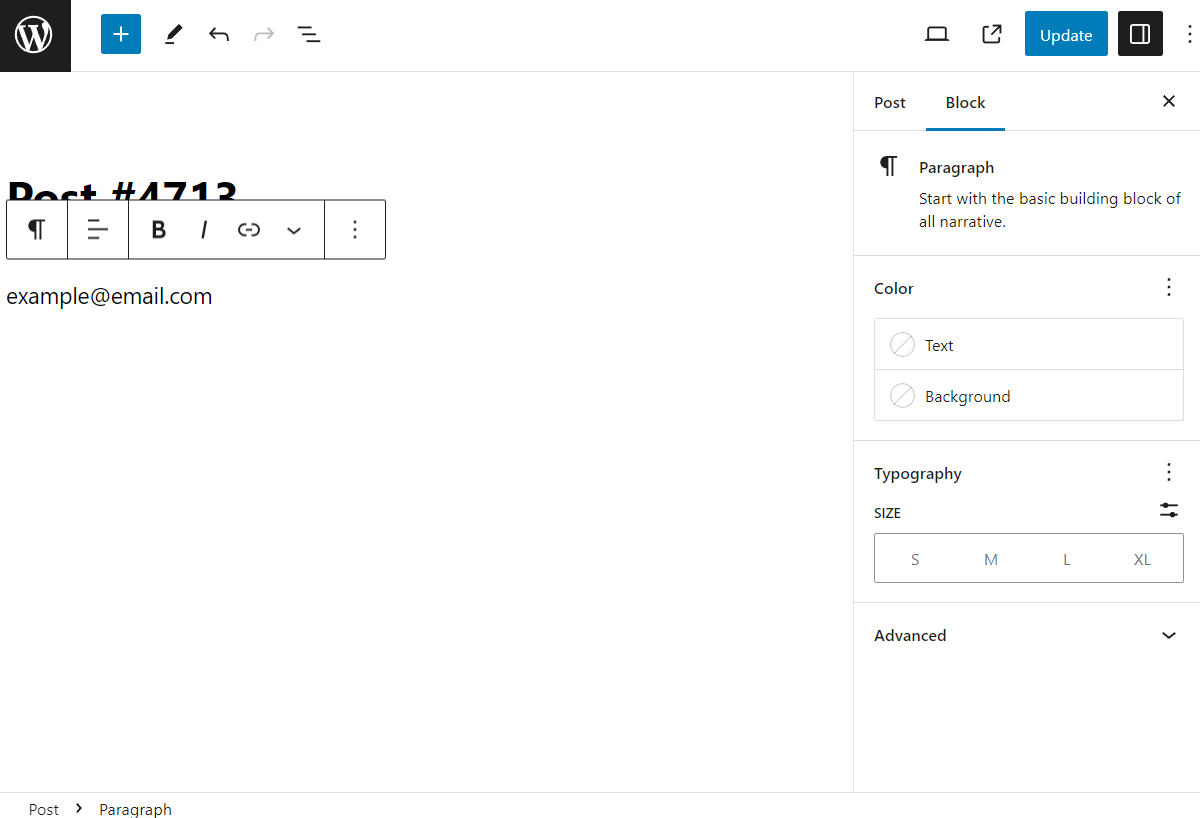Select the XL font size
Screen dimensions: 1200x818
(1142, 558)
